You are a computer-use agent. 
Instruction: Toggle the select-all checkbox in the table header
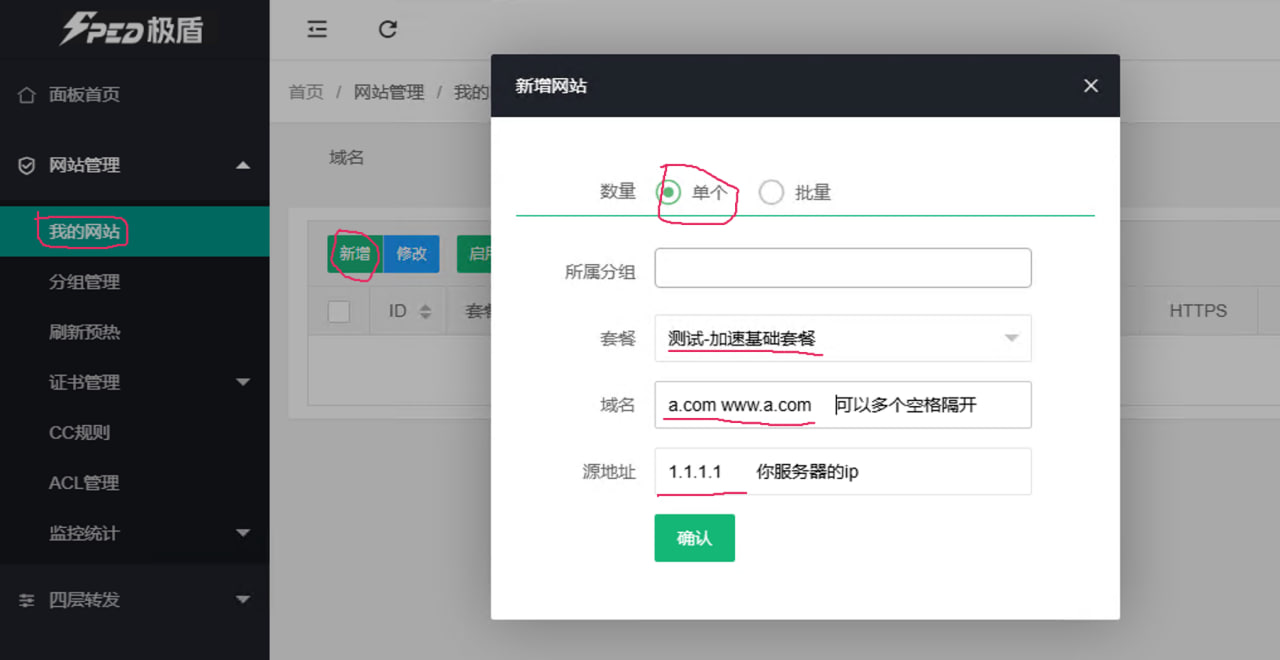338,311
